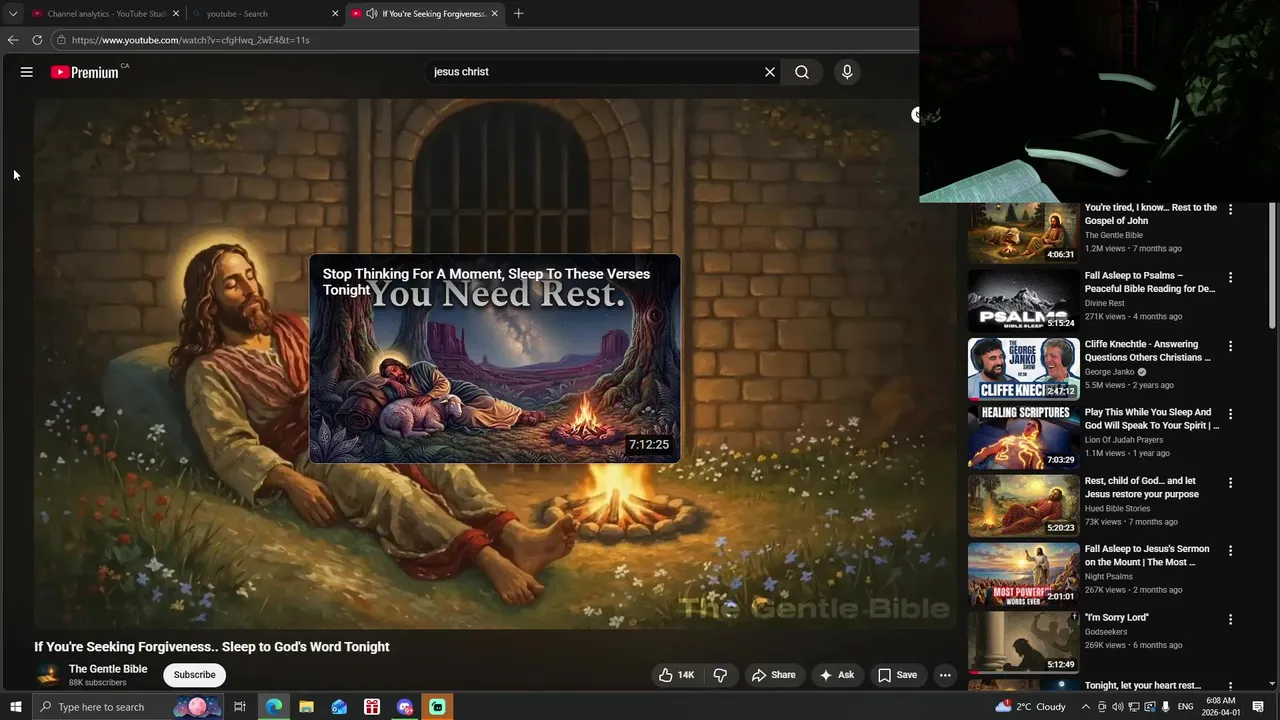Subscribe to The Gentle Bible
Viewport: 1280px width, 720px height.
coord(194,675)
